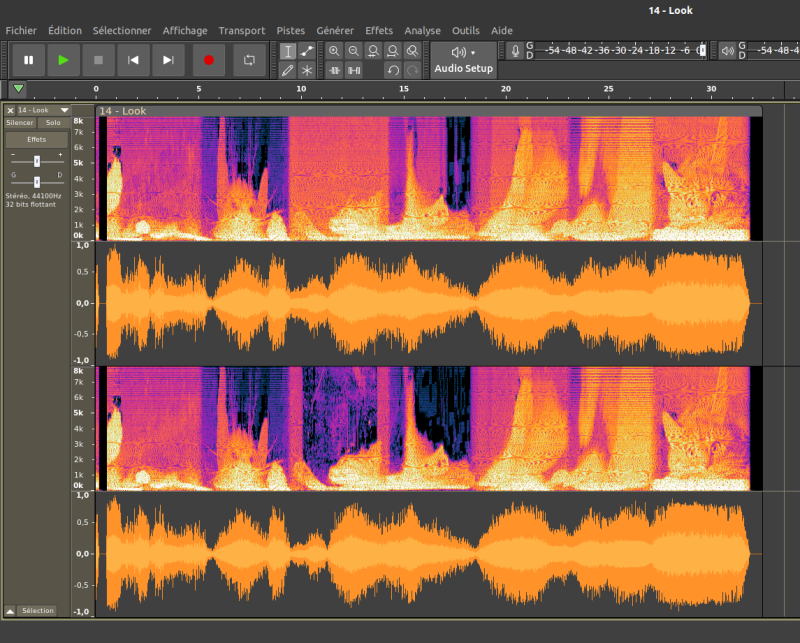
Task: Open the Effets menu
Action: (x=378, y=30)
